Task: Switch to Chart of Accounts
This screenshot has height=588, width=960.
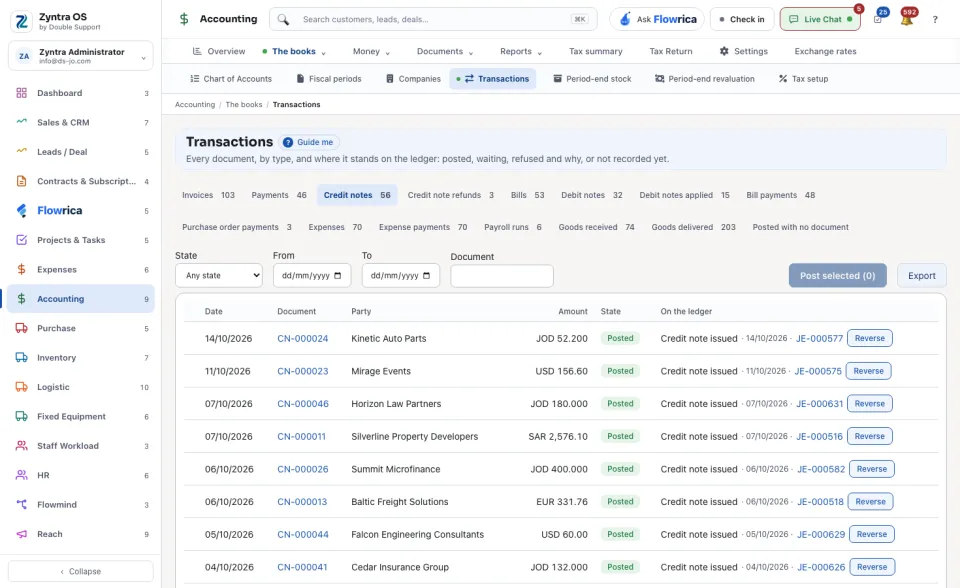Action: point(231,79)
